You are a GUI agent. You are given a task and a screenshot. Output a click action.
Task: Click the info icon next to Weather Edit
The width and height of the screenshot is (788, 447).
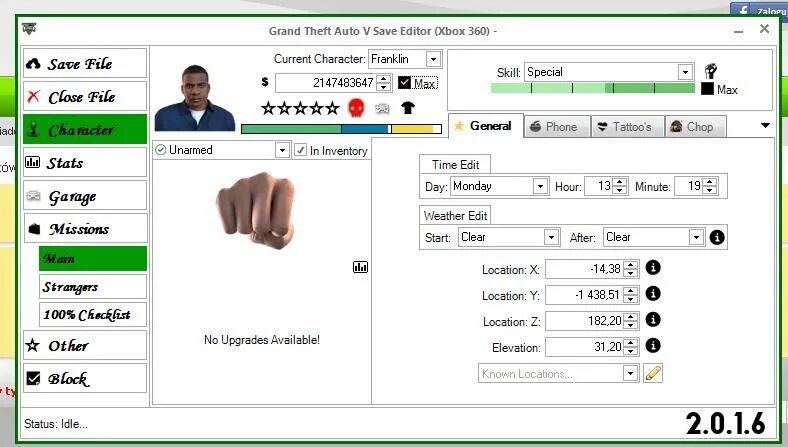click(717, 237)
